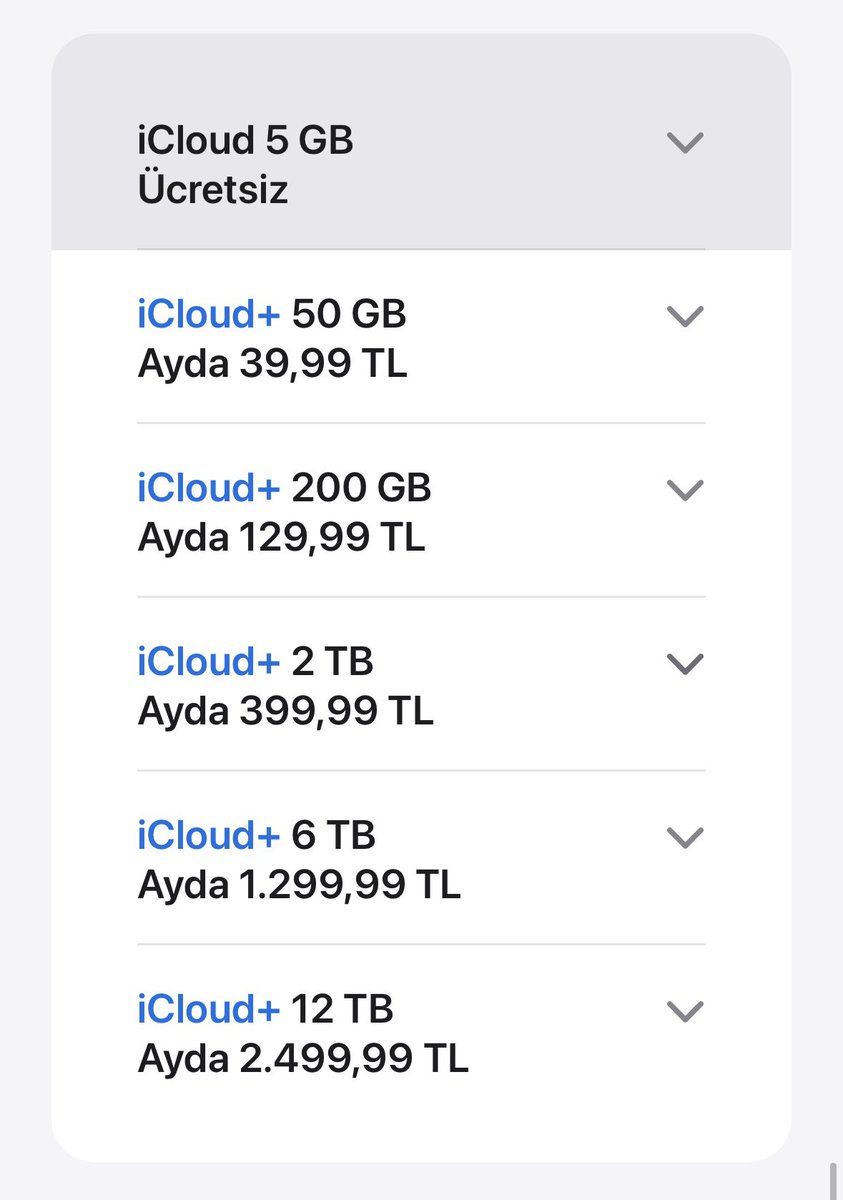
Task: Click blue iCloud+ label on the 6 TB row
Action: coord(209,836)
